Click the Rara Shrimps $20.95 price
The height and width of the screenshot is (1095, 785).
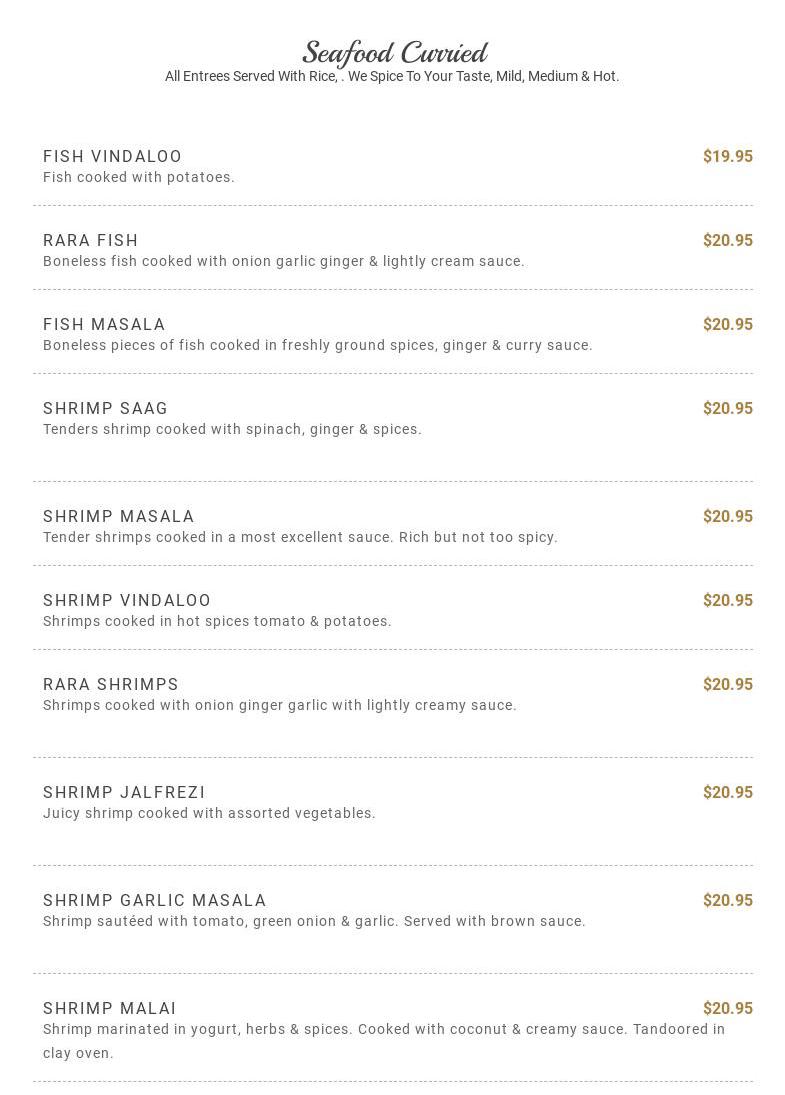(727, 685)
